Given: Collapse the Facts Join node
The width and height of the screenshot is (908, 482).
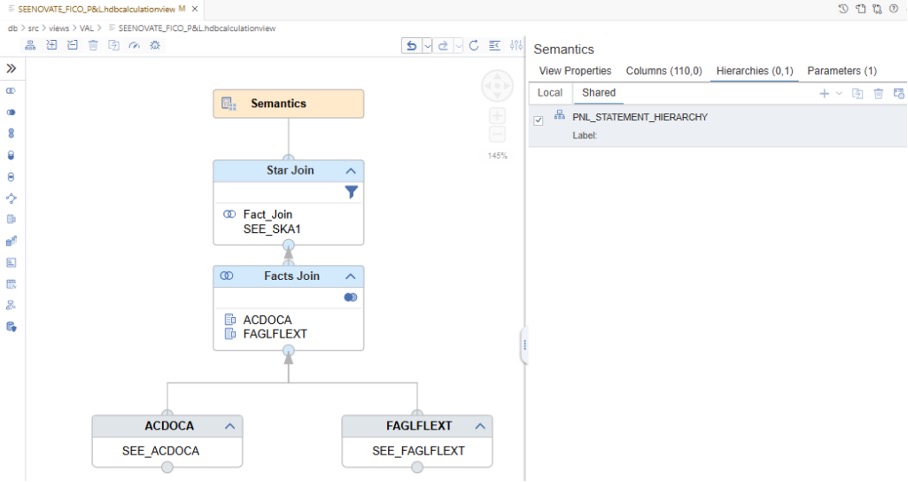Looking at the screenshot, I should click(350, 277).
